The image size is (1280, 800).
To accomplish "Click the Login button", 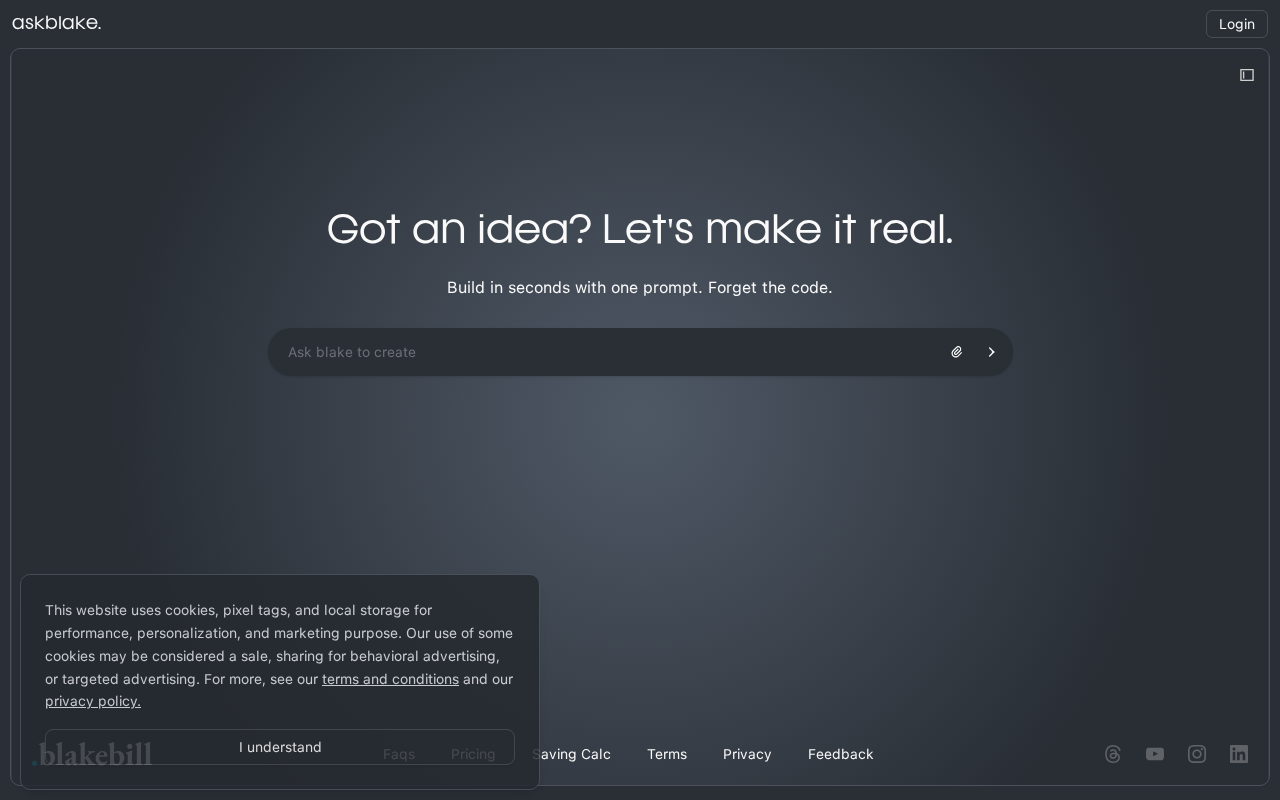I will pyautogui.click(x=1237, y=24).
